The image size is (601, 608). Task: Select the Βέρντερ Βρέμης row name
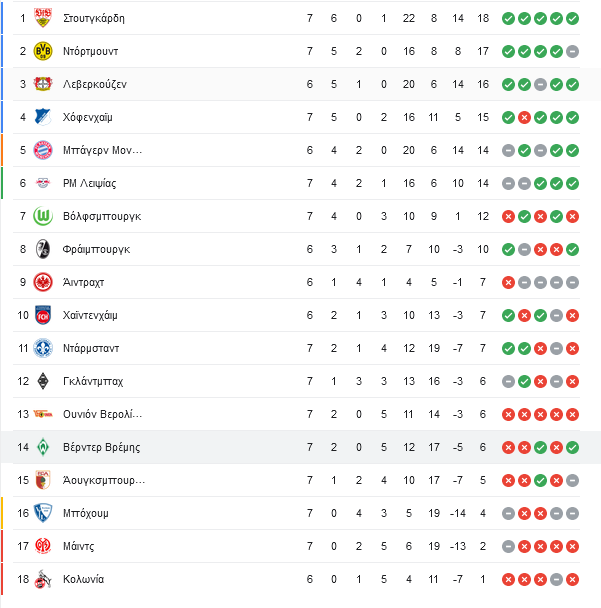coord(102,447)
